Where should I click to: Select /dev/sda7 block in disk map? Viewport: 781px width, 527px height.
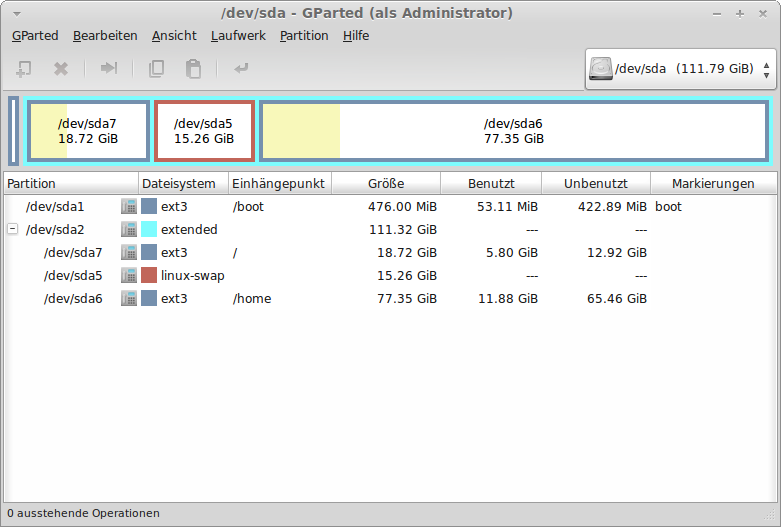88,131
